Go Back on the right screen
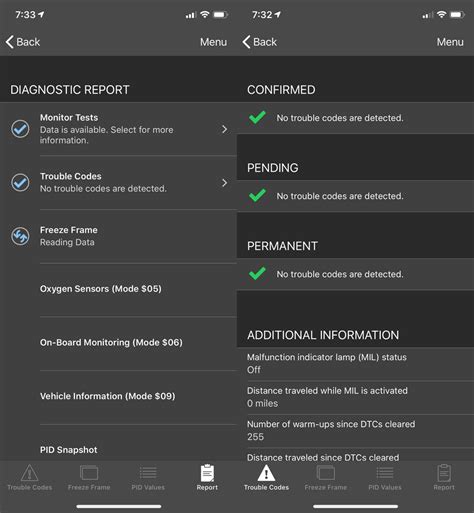Image resolution: width=474 pixels, height=513 pixels. tap(260, 42)
